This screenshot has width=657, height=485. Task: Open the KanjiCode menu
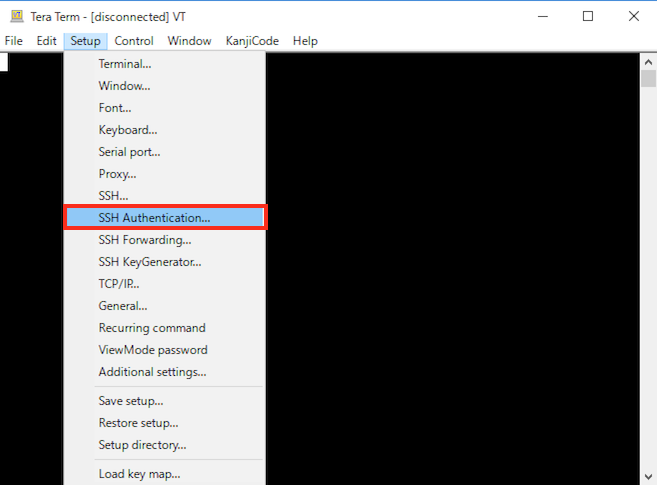[252, 41]
